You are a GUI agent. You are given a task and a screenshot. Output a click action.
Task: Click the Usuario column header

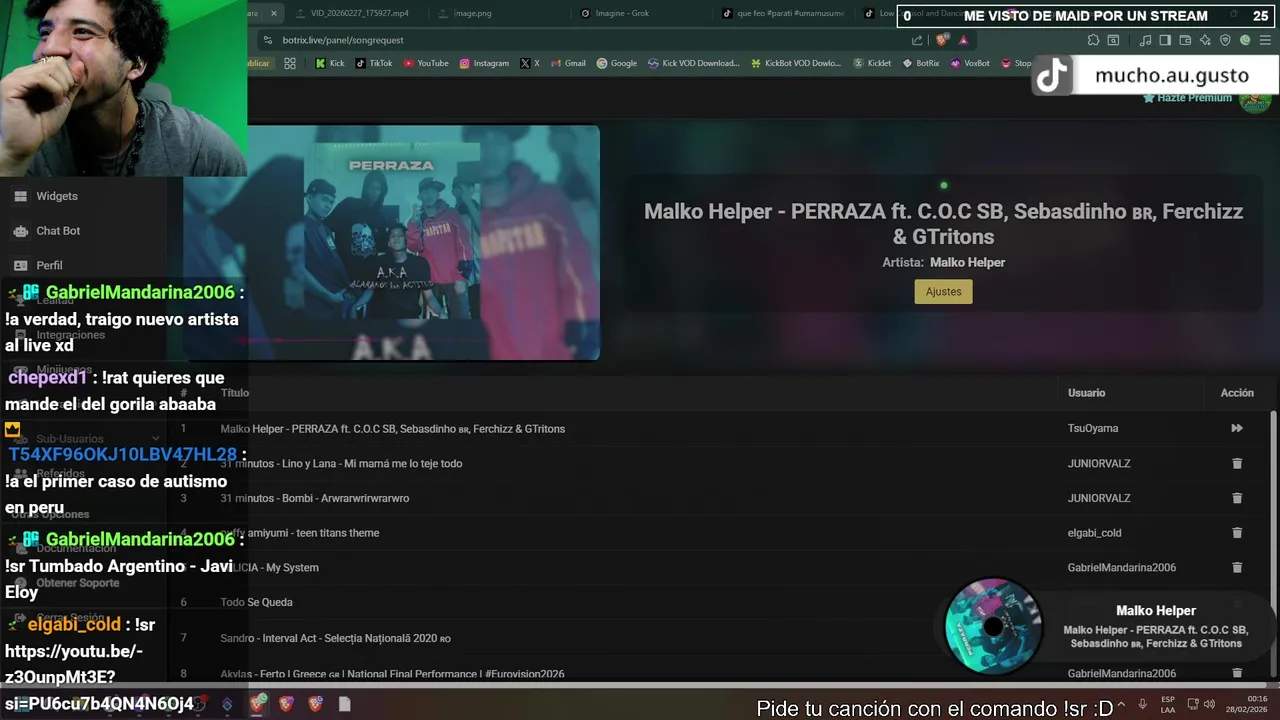(x=1086, y=393)
